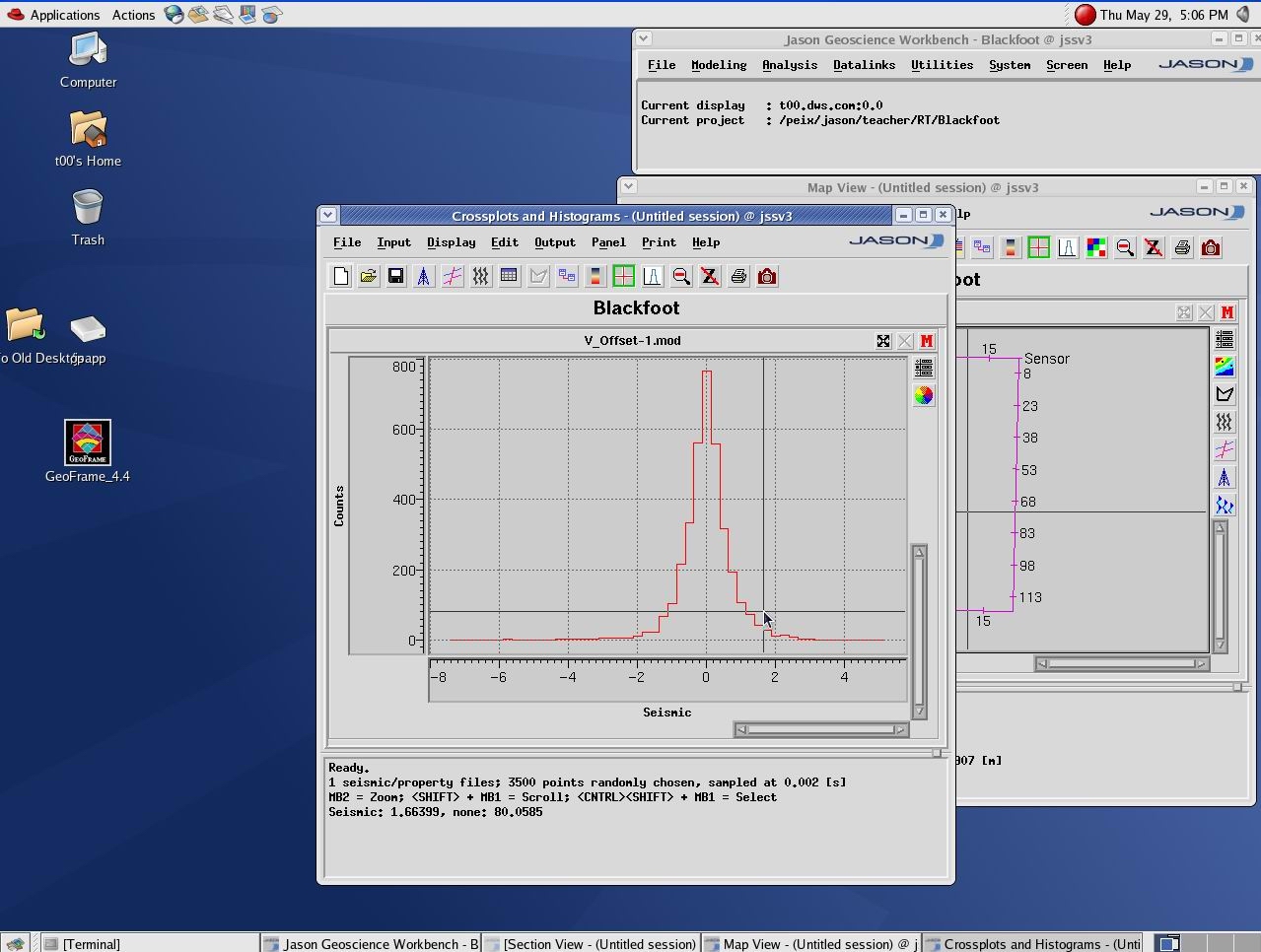This screenshot has width=1261, height=952.
Task: Open Print menu in Crossplots window
Action: coord(659,242)
